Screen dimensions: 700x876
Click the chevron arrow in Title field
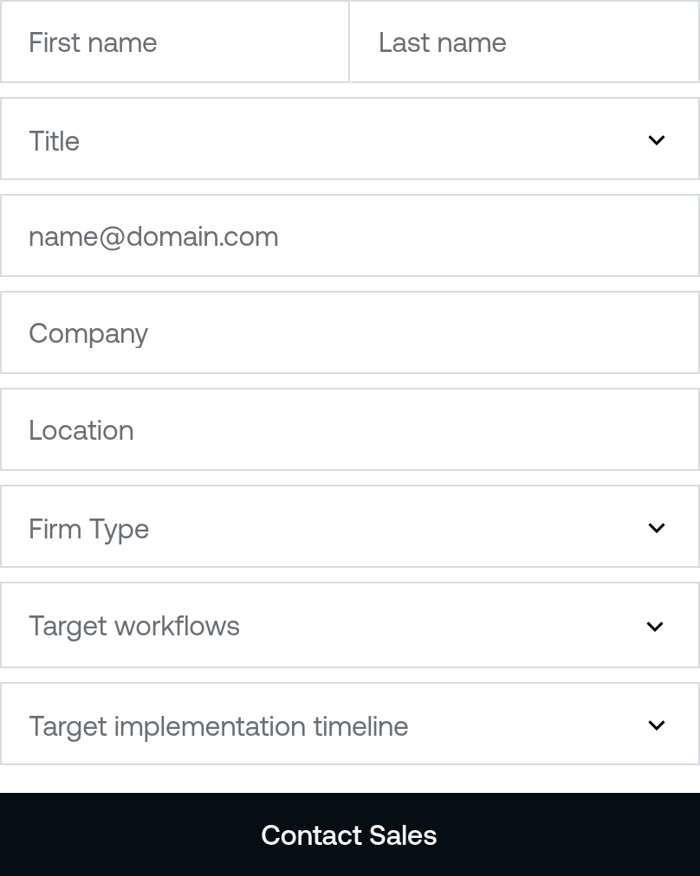(x=656, y=140)
